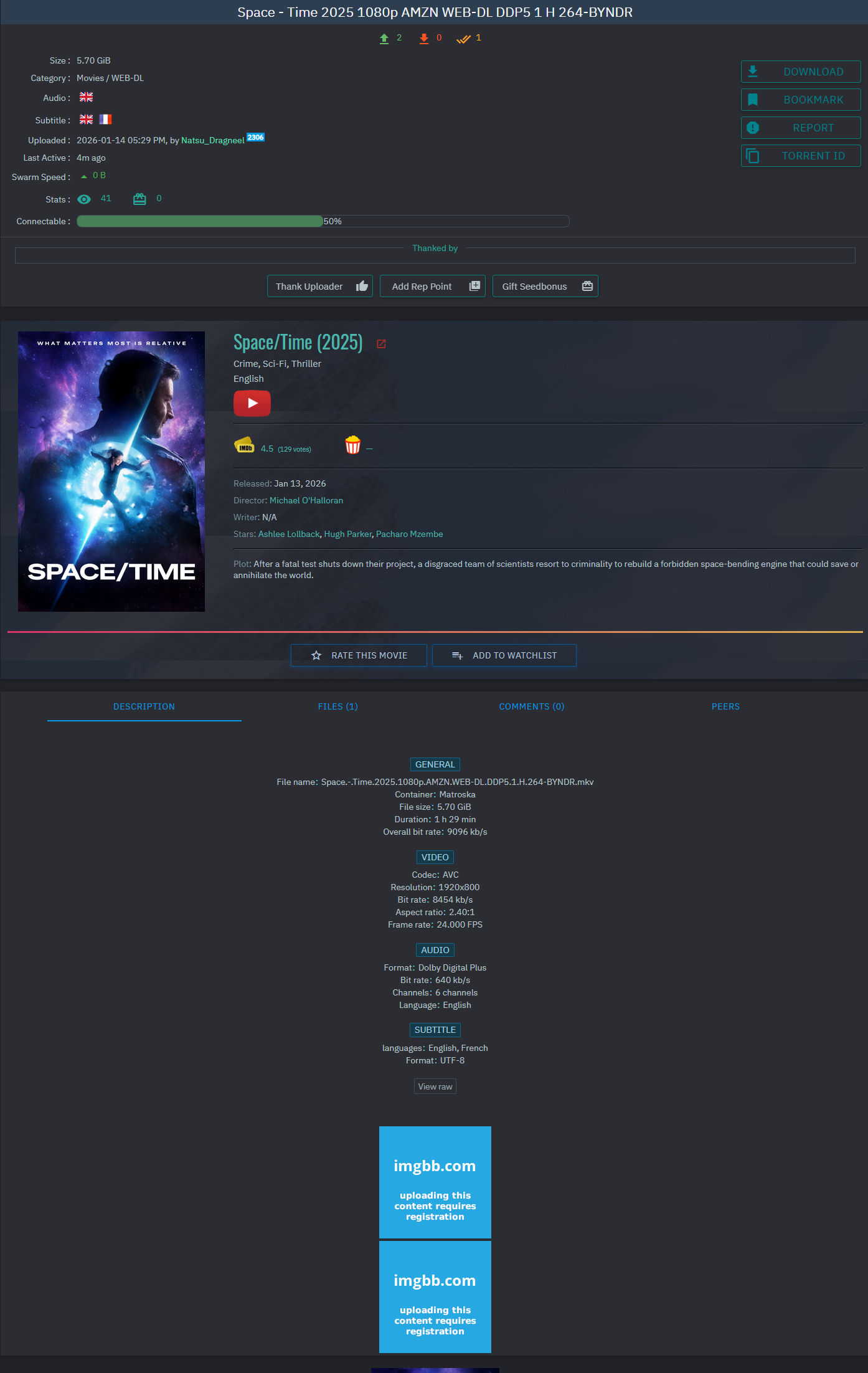This screenshot has width=868, height=1373.
Task: Click the popcorn rating icon
Action: [x=353, y=445]
